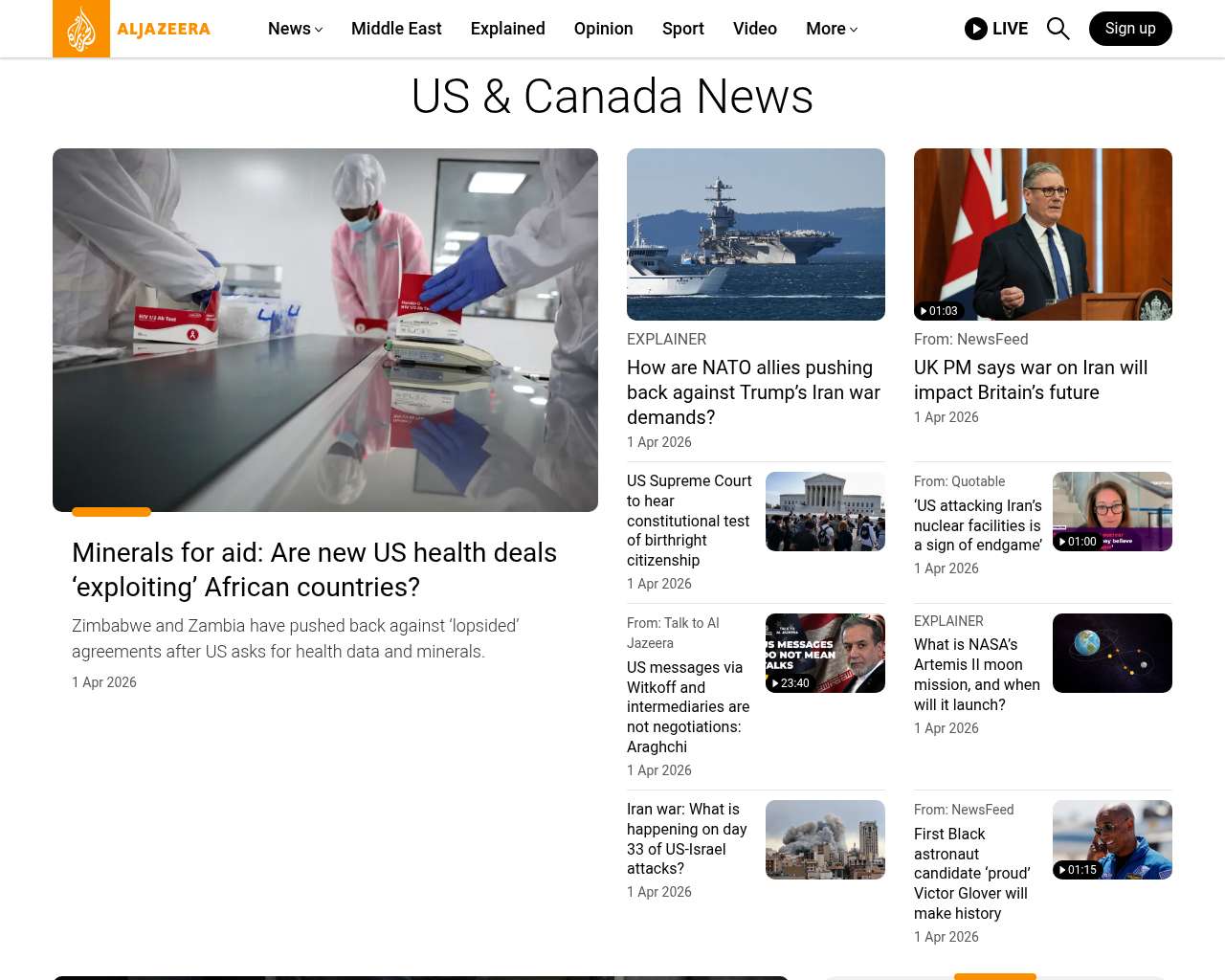Viewport: 1225px width, 980px height.
Task: Go to the Opinion section
Action: [x=603, y=29]
